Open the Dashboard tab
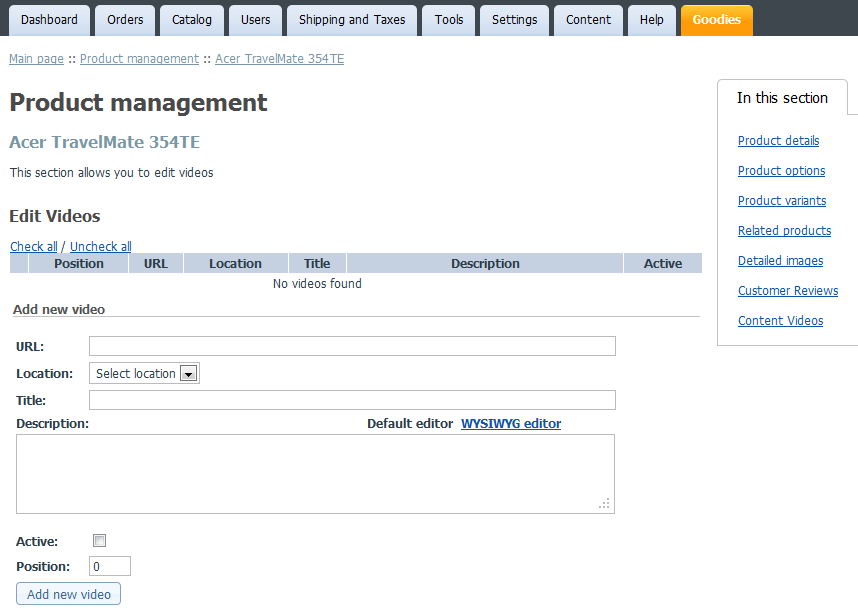 [49, 20]
